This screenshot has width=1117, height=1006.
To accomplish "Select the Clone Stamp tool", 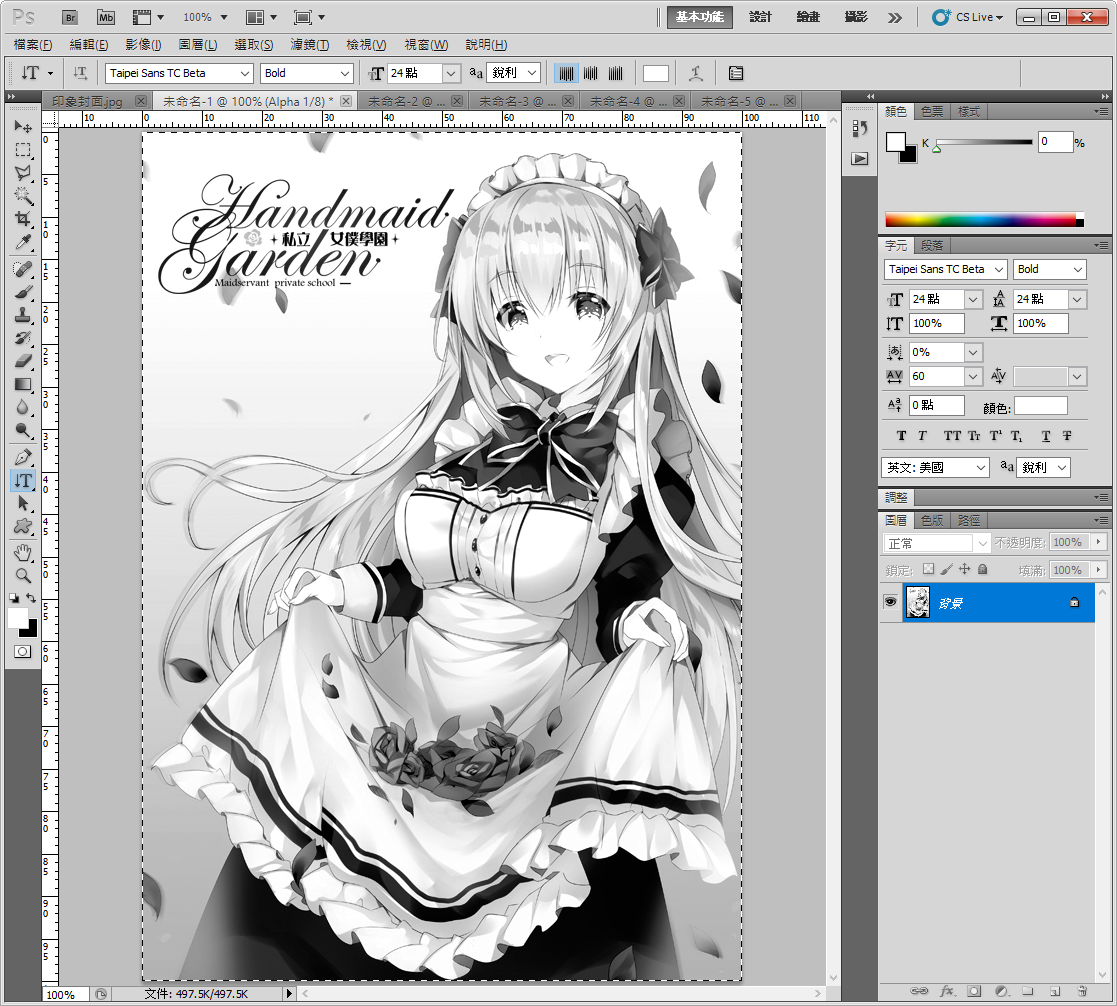I will coord(23,315).
